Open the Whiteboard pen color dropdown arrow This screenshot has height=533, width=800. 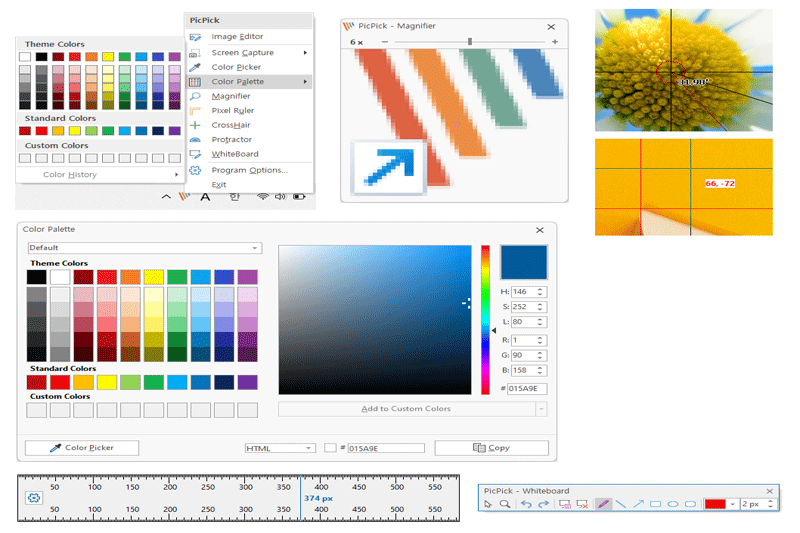[x=733, y=504]
